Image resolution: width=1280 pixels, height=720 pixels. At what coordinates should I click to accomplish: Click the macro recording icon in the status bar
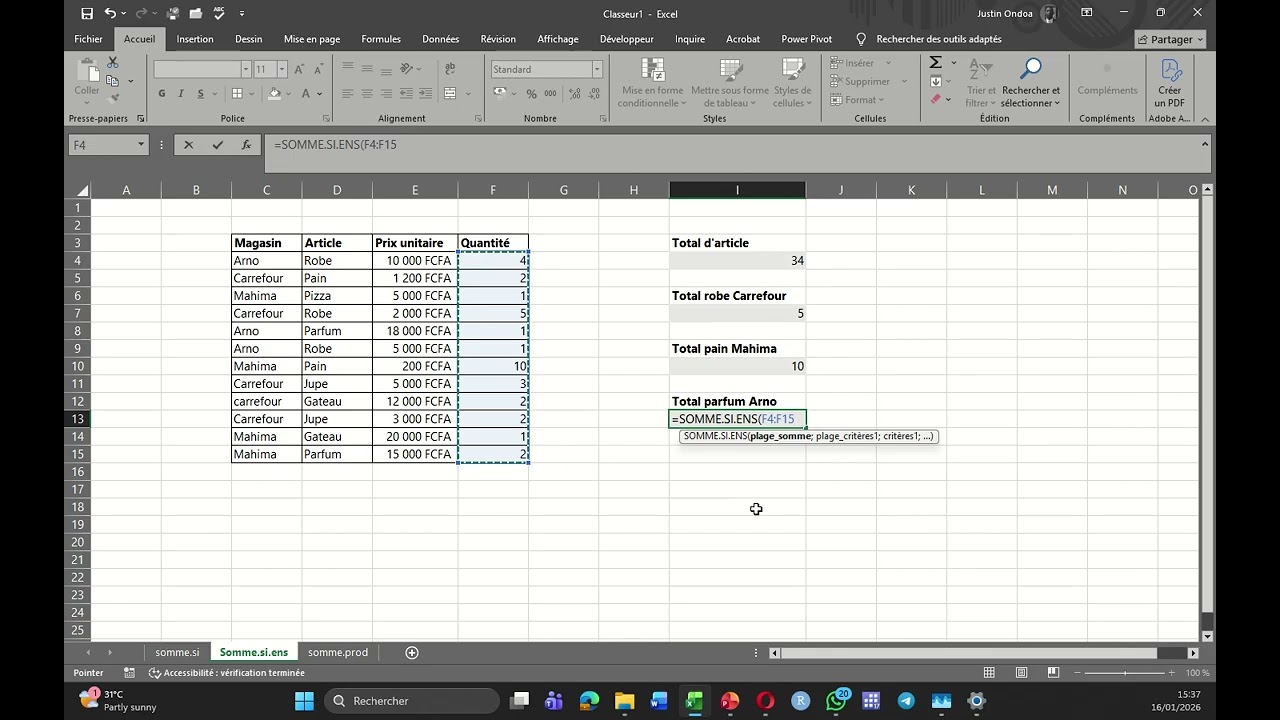tap(129, 673)
